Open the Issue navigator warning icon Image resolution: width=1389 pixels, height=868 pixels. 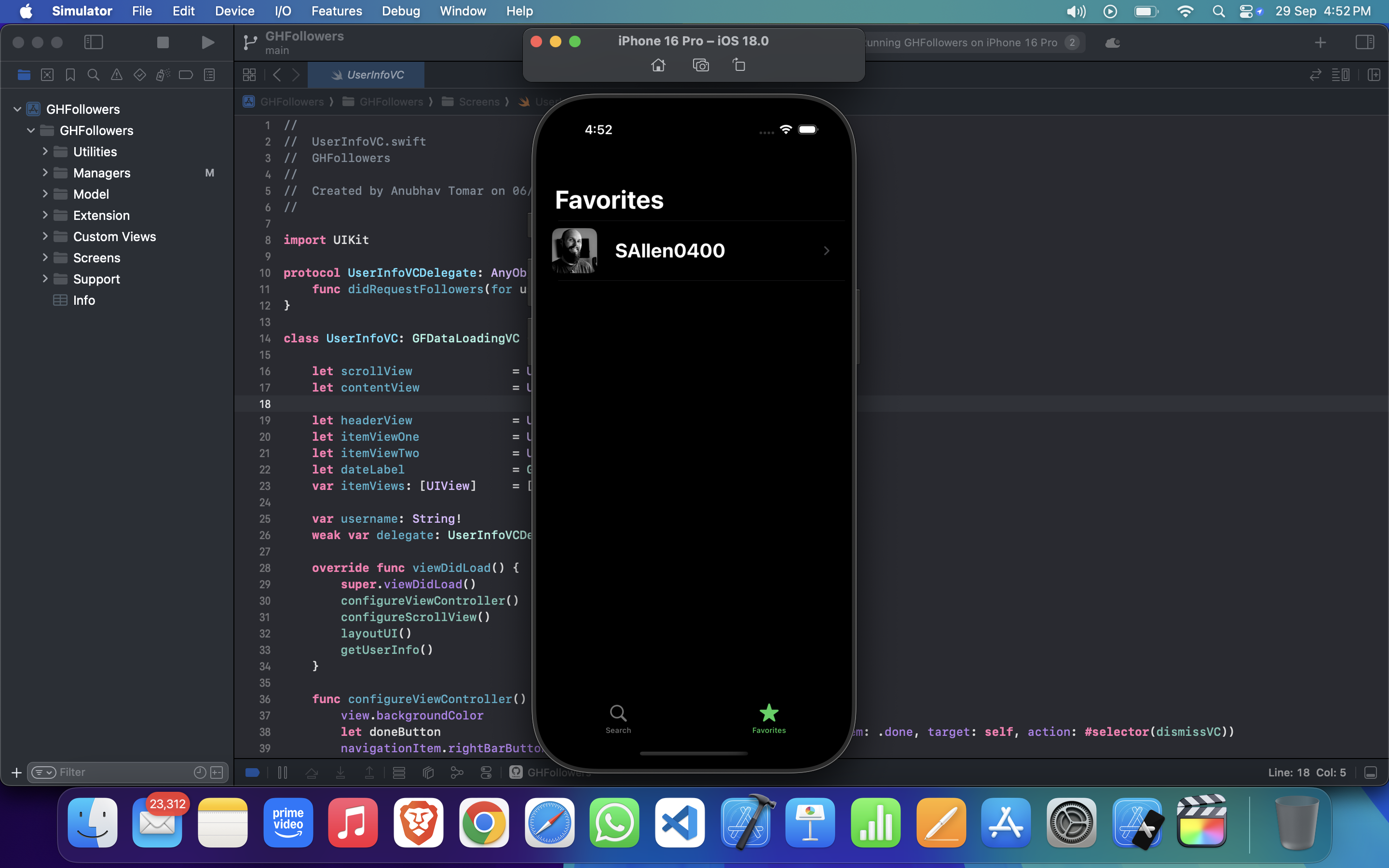[117, 75]
